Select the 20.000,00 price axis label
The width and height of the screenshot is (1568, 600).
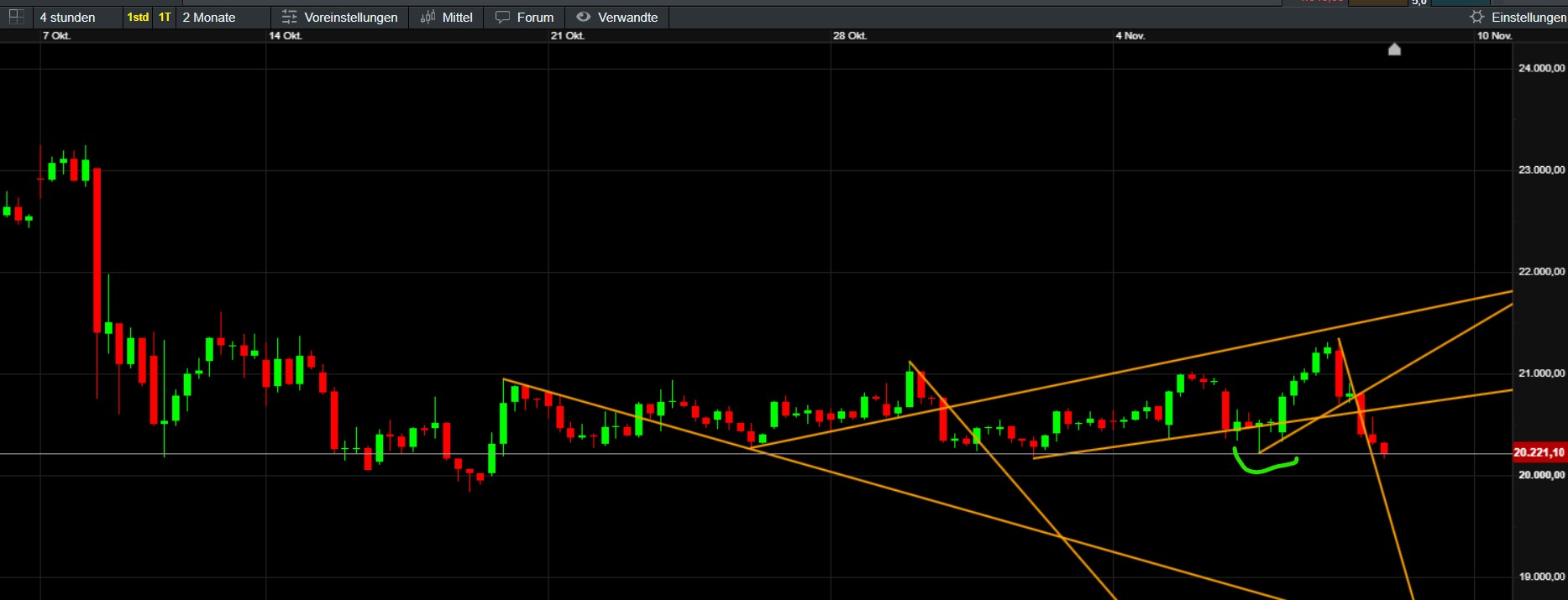click(1541, 475)
